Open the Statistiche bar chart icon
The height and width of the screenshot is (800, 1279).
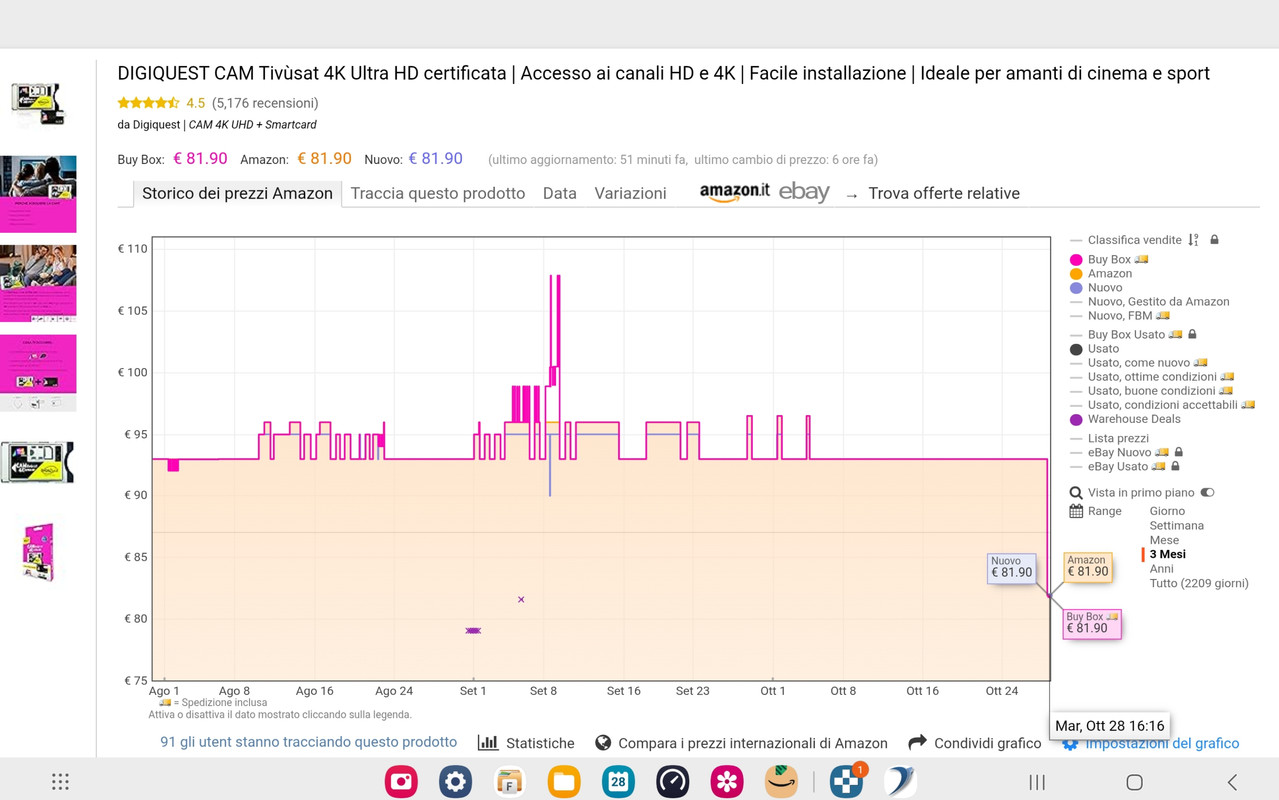[x=488, y=742]
